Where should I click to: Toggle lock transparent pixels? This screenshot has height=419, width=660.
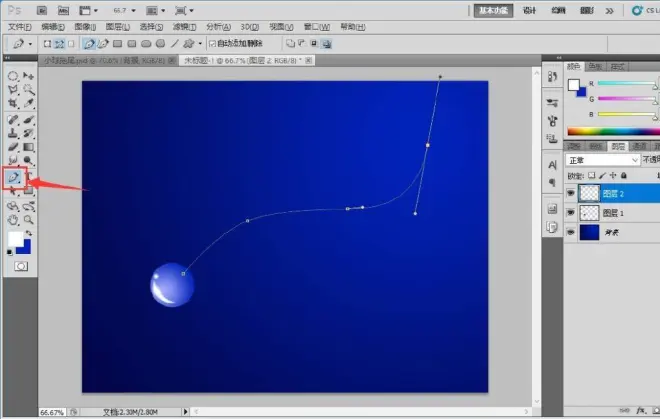[592, 175]
